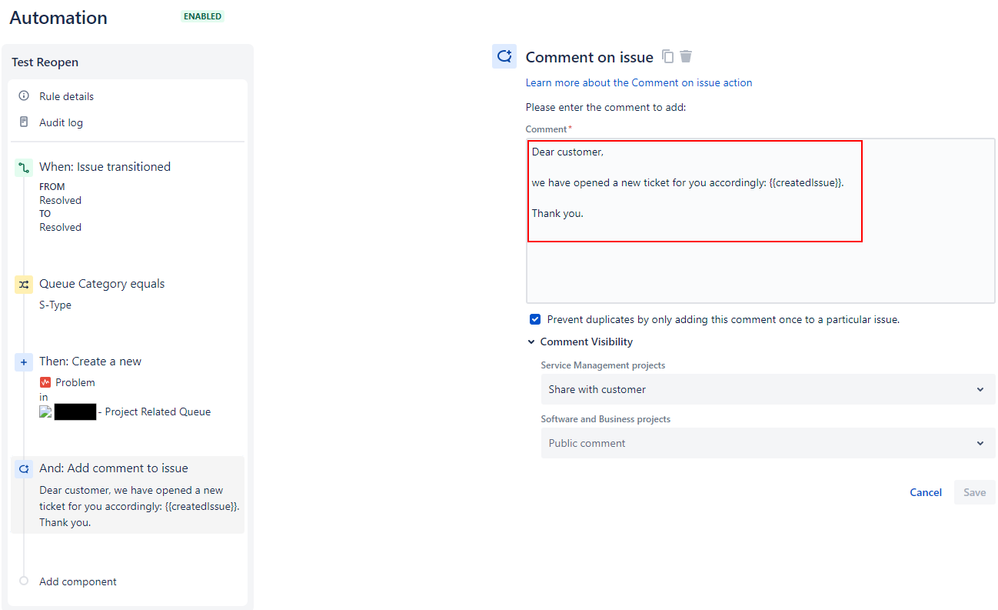
Task: Click the Test Reopen rule name
Action: tap(45, 62)
